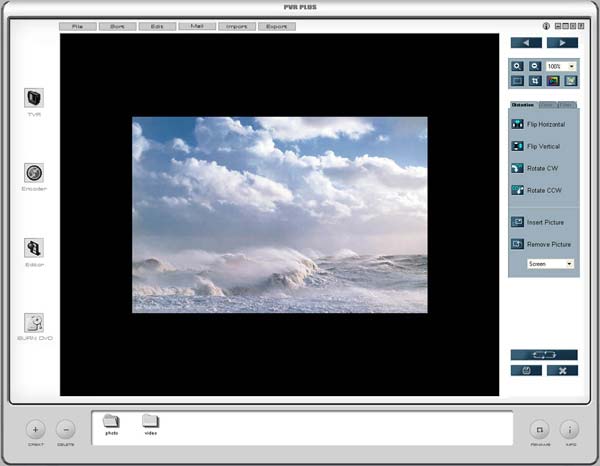Click Insert Picture icon
This screenshot has width=600, height=466.
pos(517,222)
